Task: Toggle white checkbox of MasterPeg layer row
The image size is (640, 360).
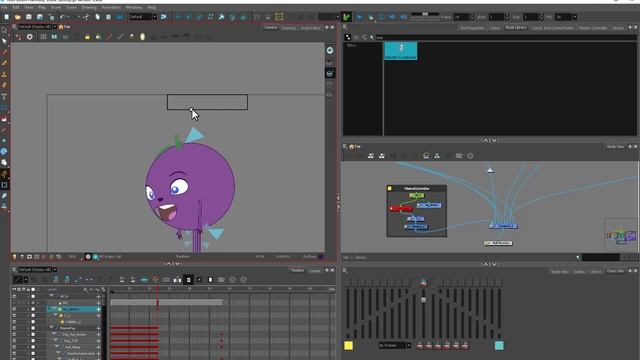Action: point(33,328)
